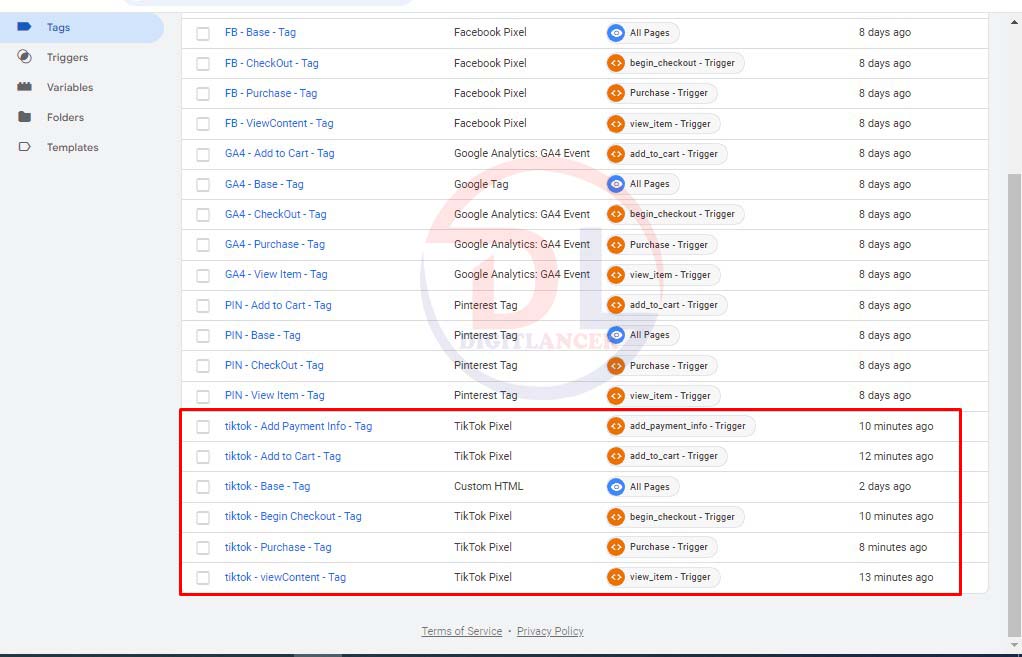The image size is (1022, 657).
Task: Click Pinterest Tag type in PIN - View Item - Tag row
Action: coord(486,395)
